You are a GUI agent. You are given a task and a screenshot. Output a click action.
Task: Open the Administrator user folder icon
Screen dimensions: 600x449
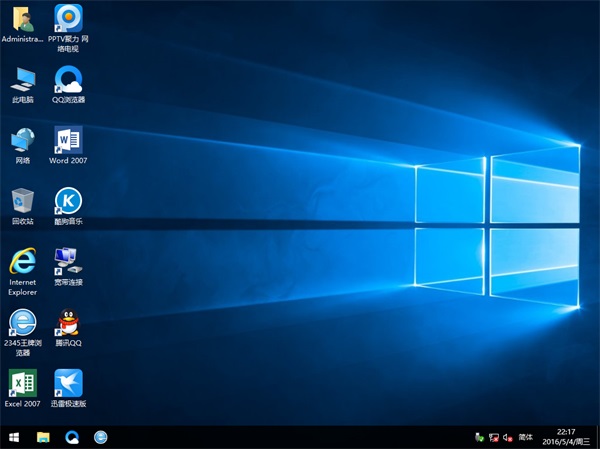click(x=22, y=19)
